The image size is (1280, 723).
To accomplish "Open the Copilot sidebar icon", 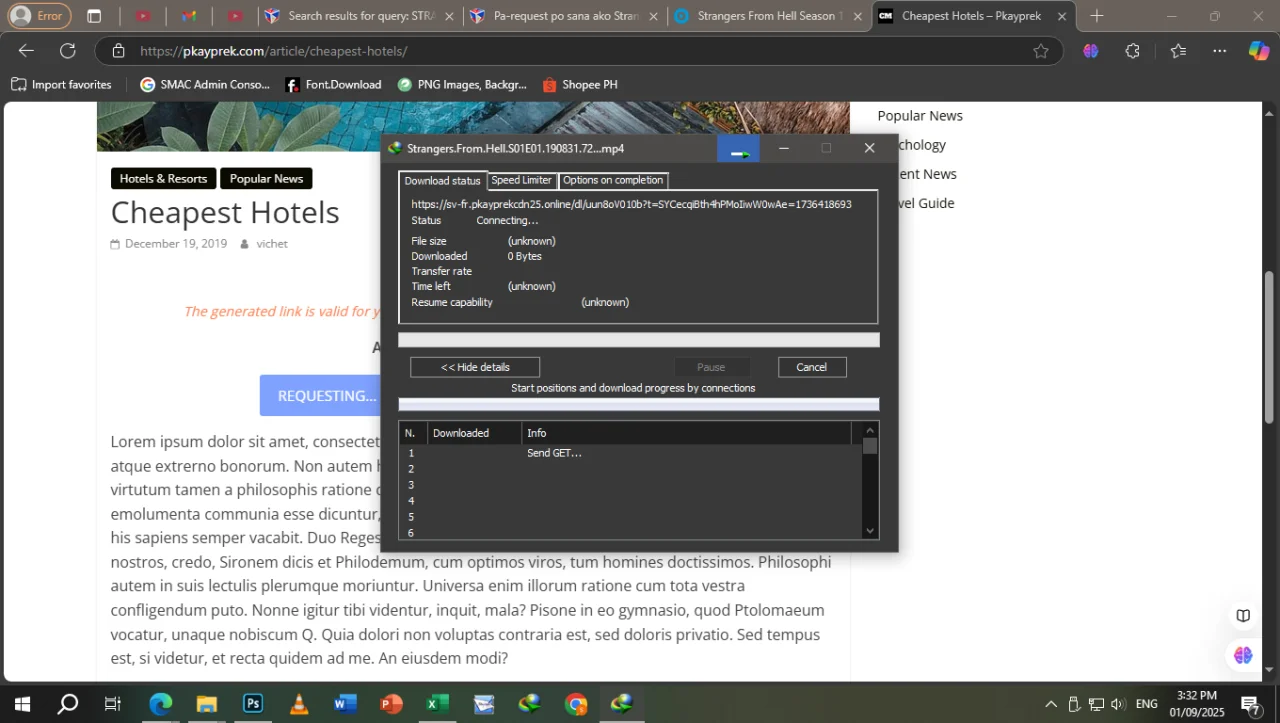I will point(1259,51).
